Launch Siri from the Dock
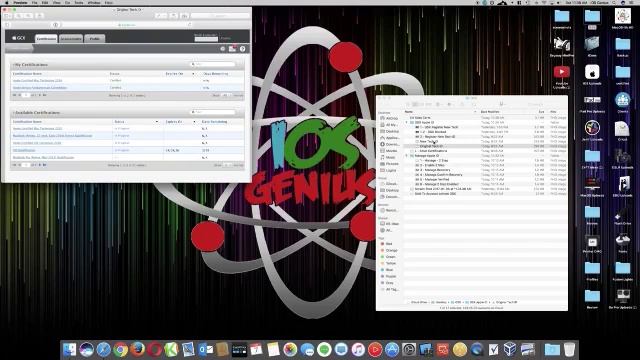Screen dimensions: 640x360 (x=87, y=350)
